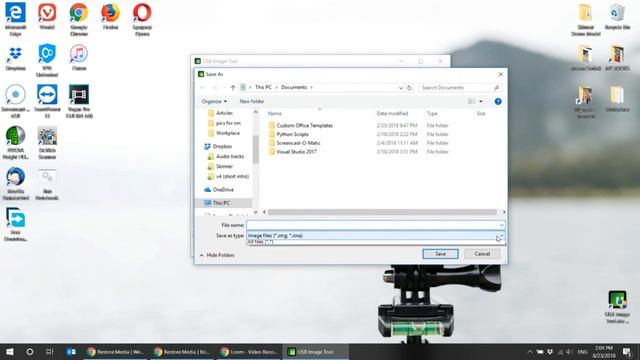Select Python Scripts folder
Screen dimensions: 640x360
pos(292,134)
